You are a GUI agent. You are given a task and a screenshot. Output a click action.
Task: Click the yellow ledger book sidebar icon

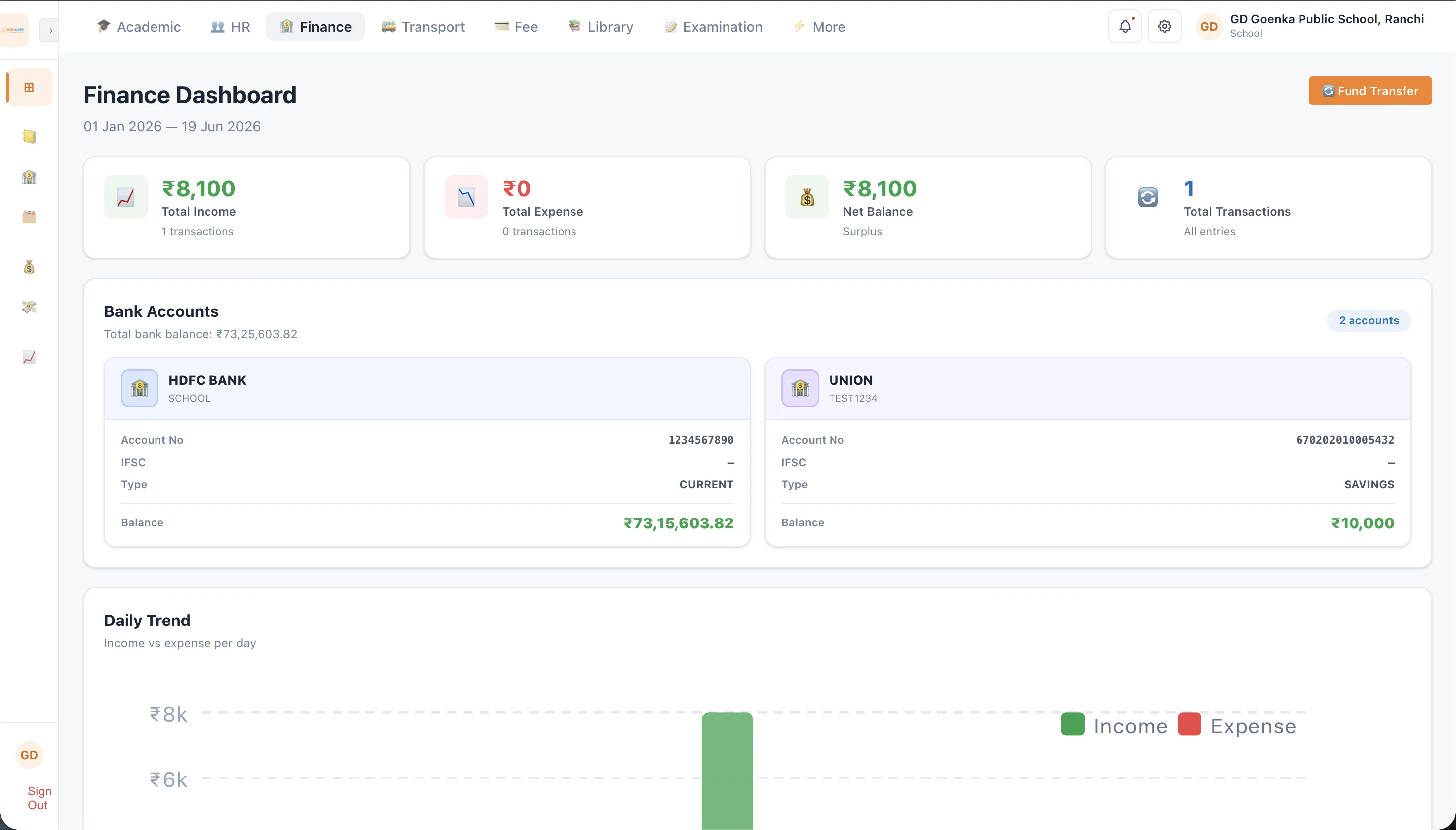[x=29, y=136]
